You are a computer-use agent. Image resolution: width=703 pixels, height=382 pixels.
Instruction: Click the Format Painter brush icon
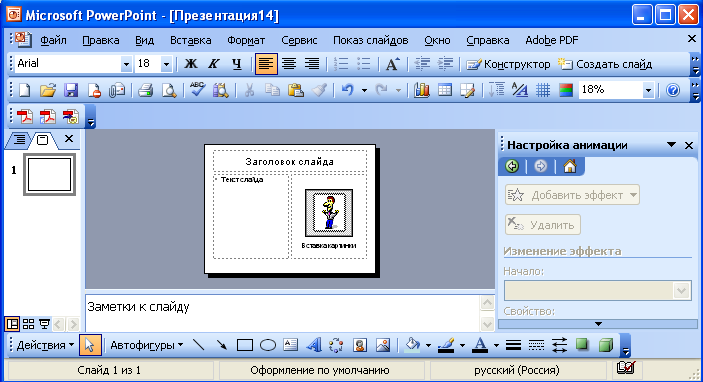[319, 90]
